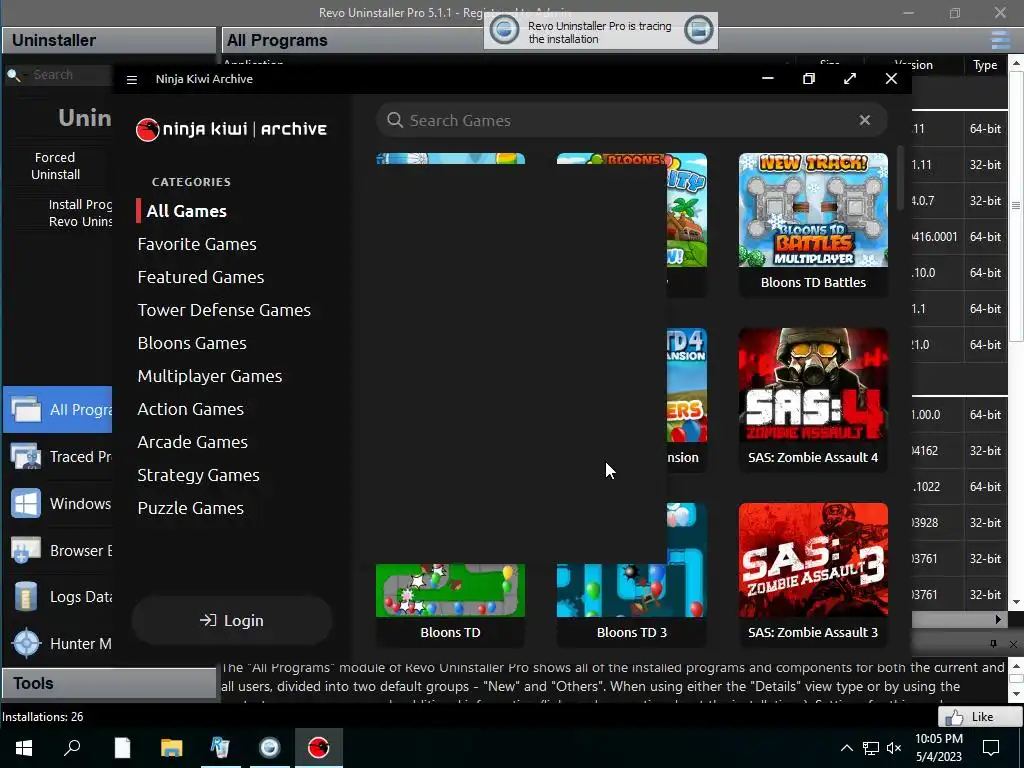
Task: Click the Login button
Action: click(232, 620)
